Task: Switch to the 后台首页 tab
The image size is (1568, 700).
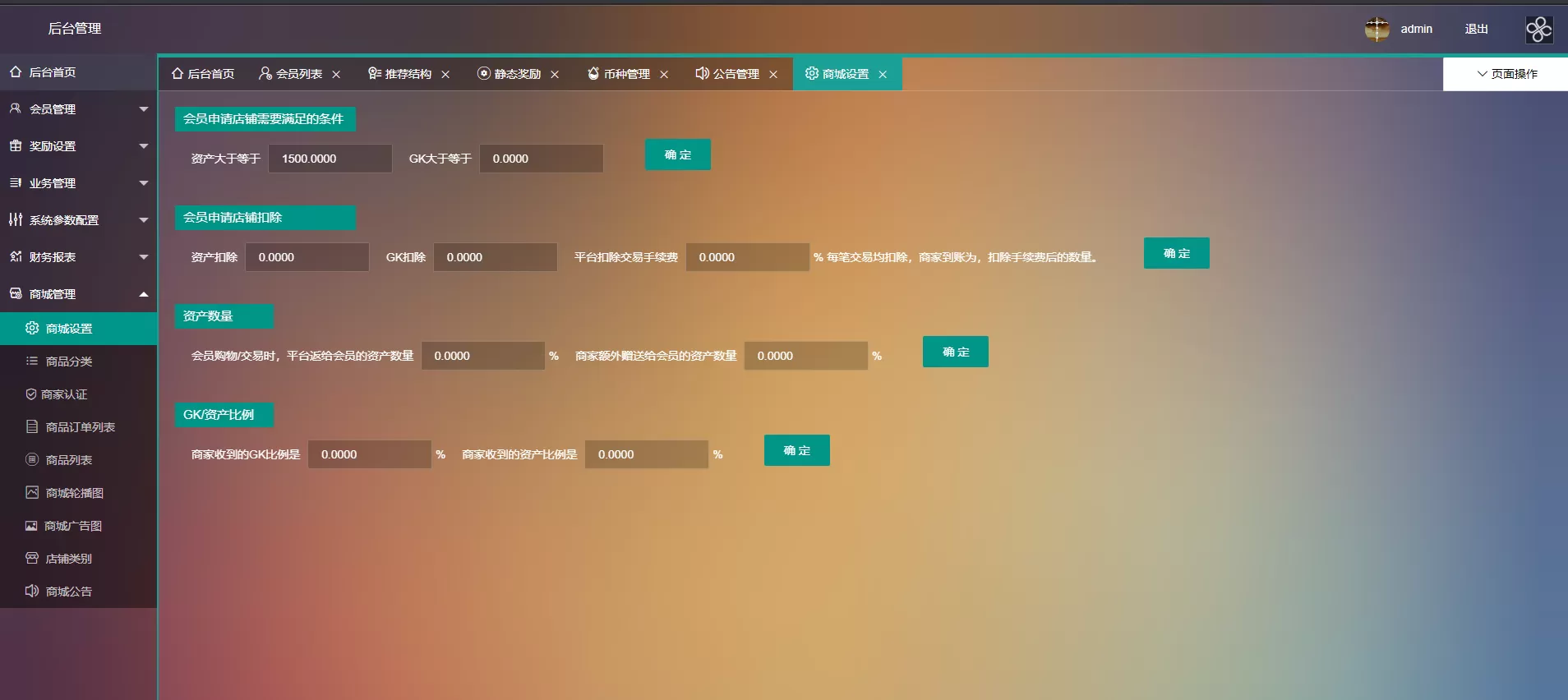Action: pyautogui.click(x=203, y=74)
